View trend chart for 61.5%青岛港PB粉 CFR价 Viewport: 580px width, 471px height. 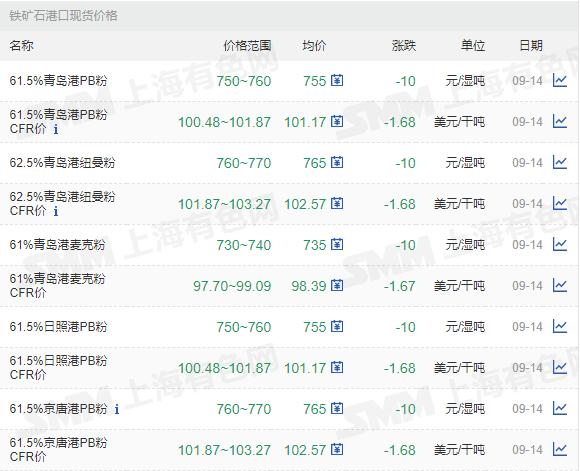click(560, 121)
